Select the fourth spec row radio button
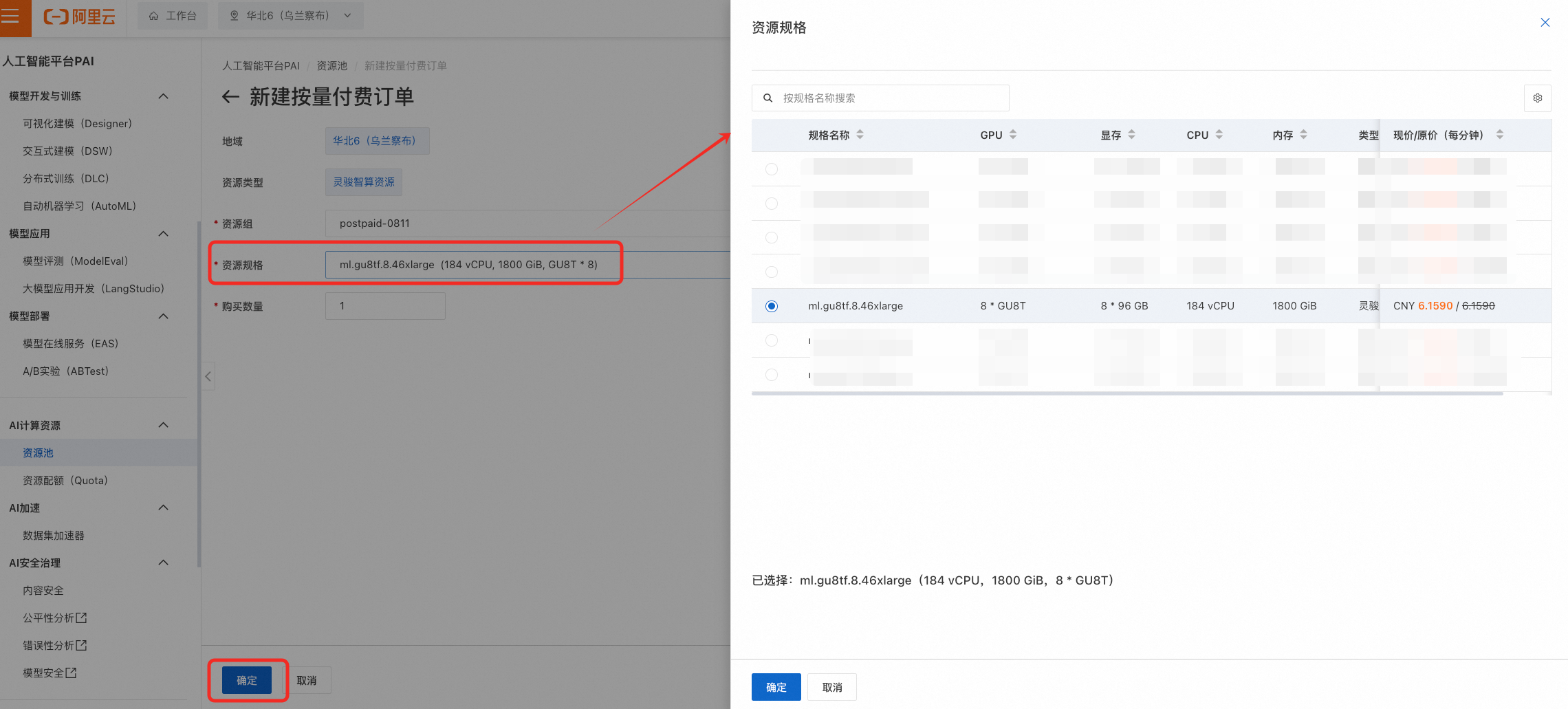1568x709 pixels. (772, 272)
